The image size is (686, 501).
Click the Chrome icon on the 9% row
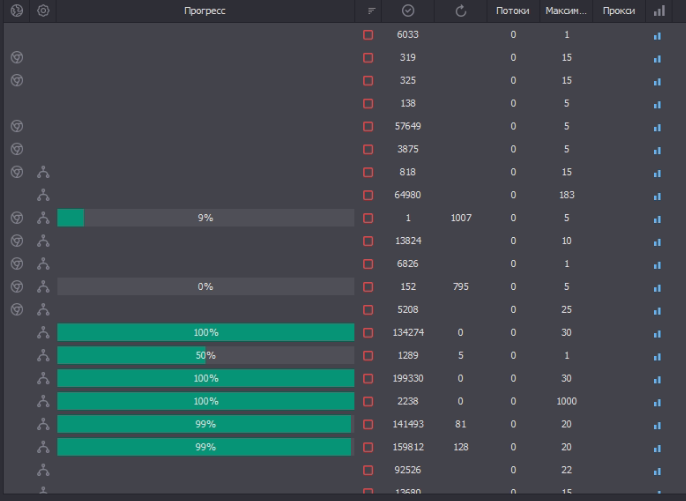tap(16, 218)
